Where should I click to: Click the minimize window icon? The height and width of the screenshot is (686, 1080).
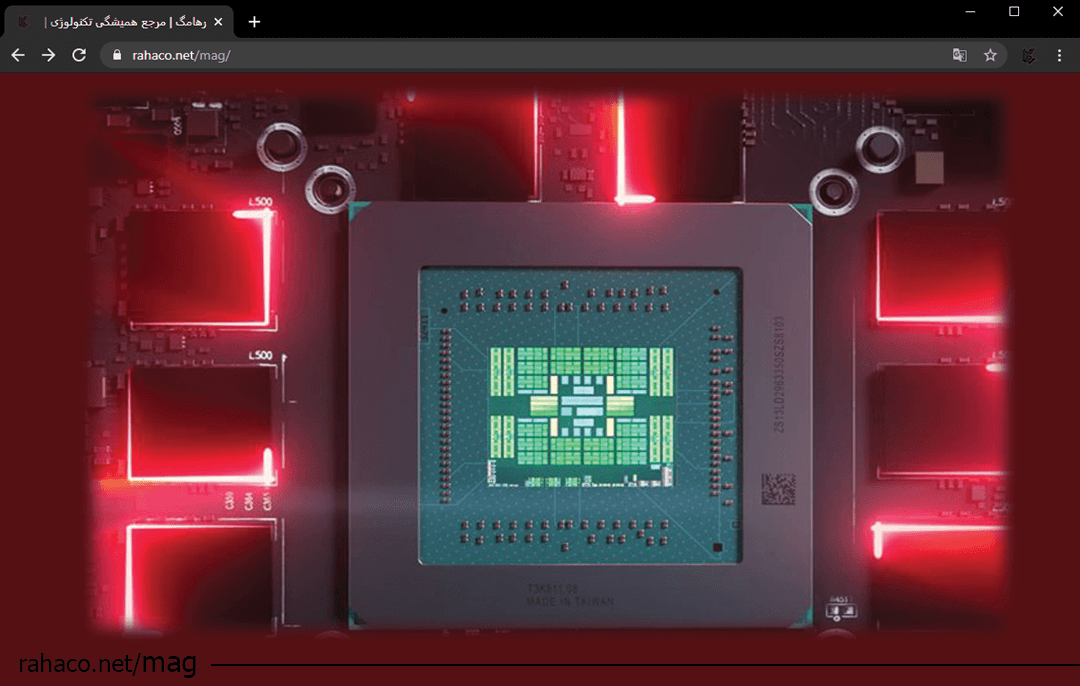tap(969, 11)
